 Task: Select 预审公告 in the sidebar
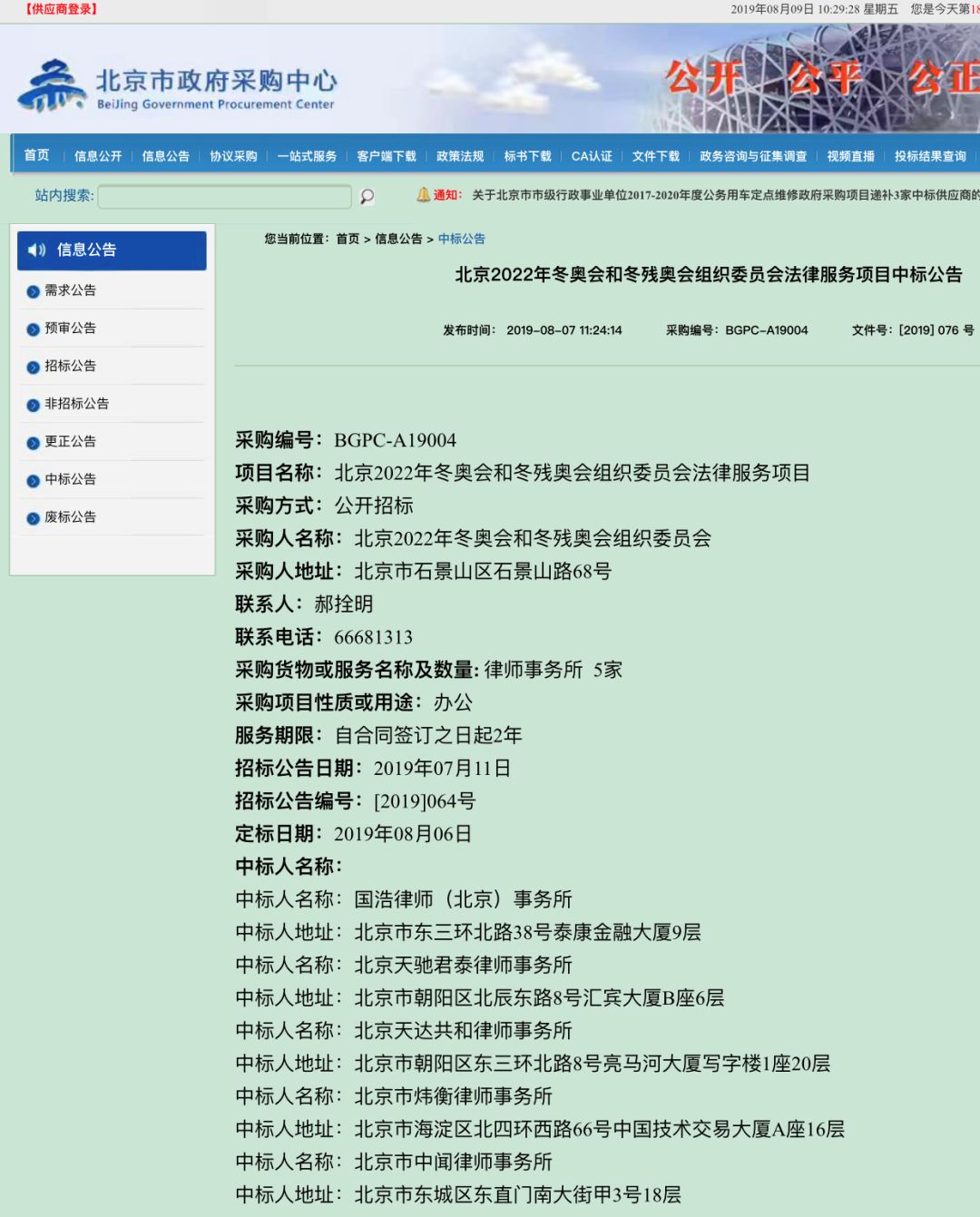tap(70, 328)
